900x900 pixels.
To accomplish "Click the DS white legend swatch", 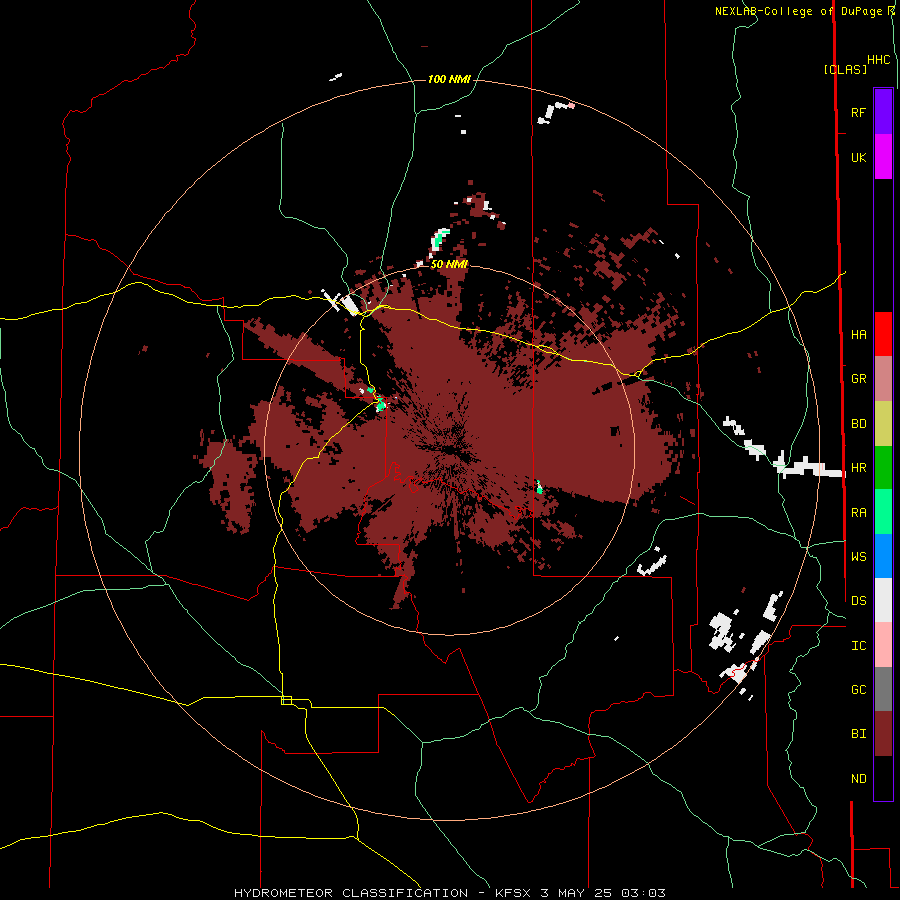I will (883, 600).
